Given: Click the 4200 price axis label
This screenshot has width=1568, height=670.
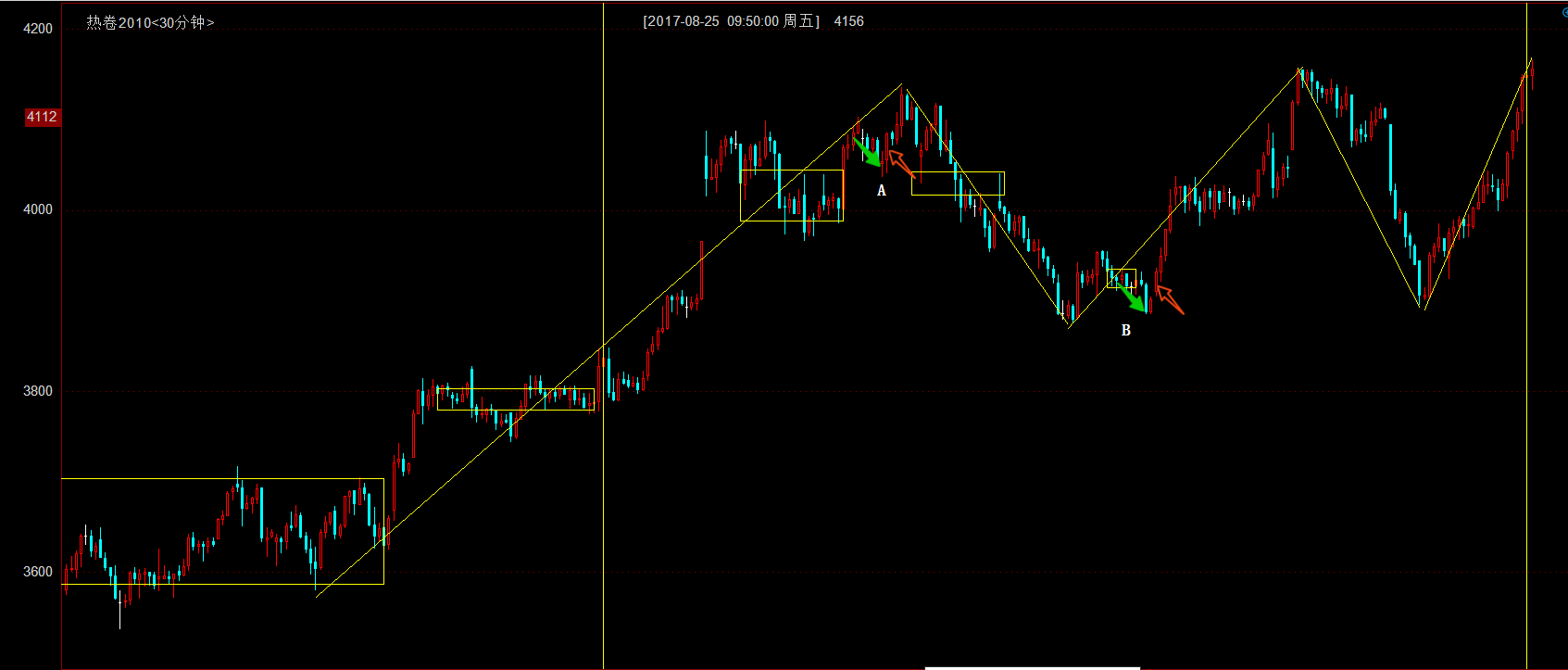Looking at the screenshot, I should pos(38,29).
